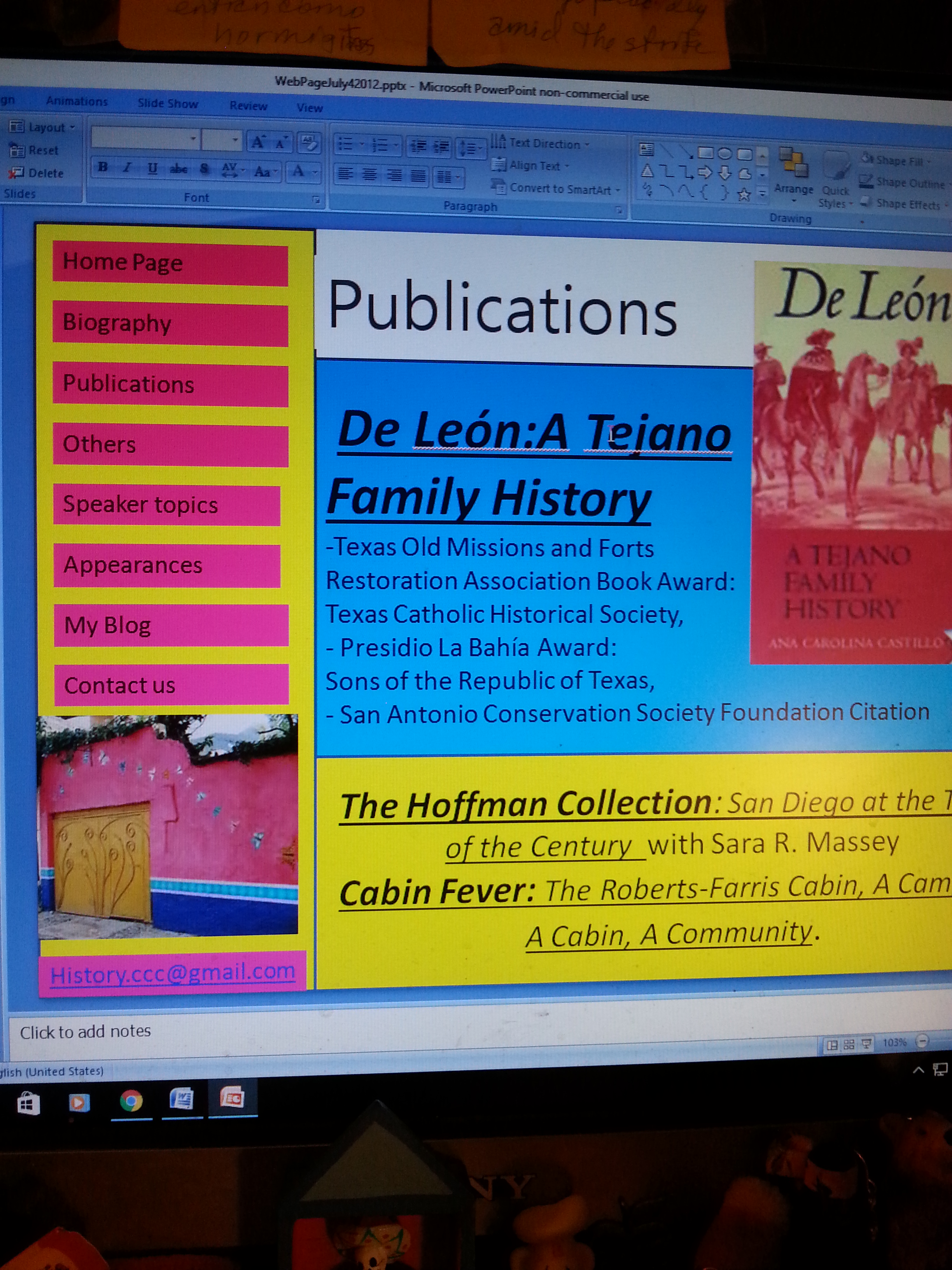Click the Shrink Font icon
The height and width of the screenshot is (1270, 952).
281,143
